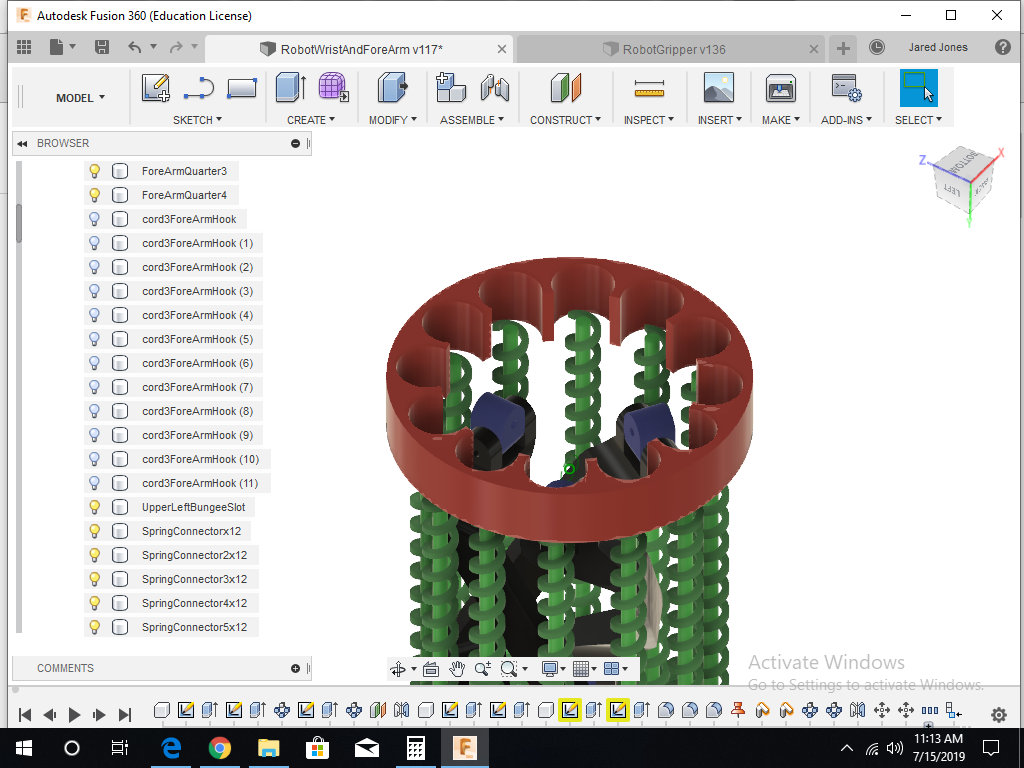Open the MAKE menu

click(x=780, y=120)
